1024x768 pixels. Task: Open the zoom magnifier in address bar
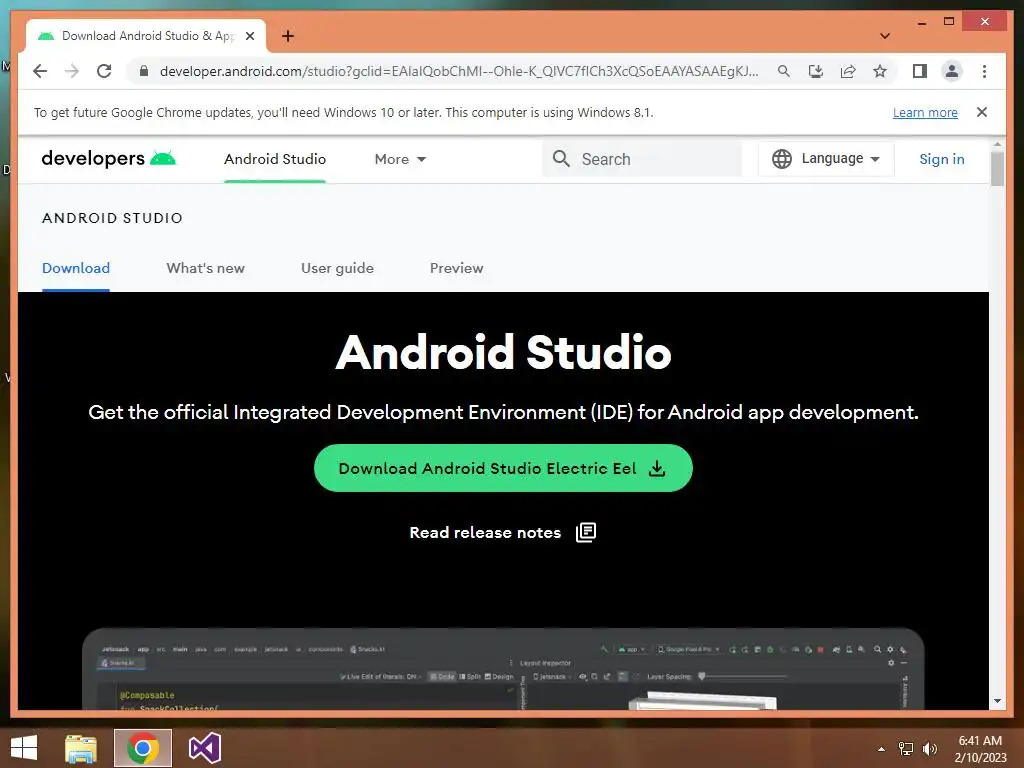[x=784, y=71]
